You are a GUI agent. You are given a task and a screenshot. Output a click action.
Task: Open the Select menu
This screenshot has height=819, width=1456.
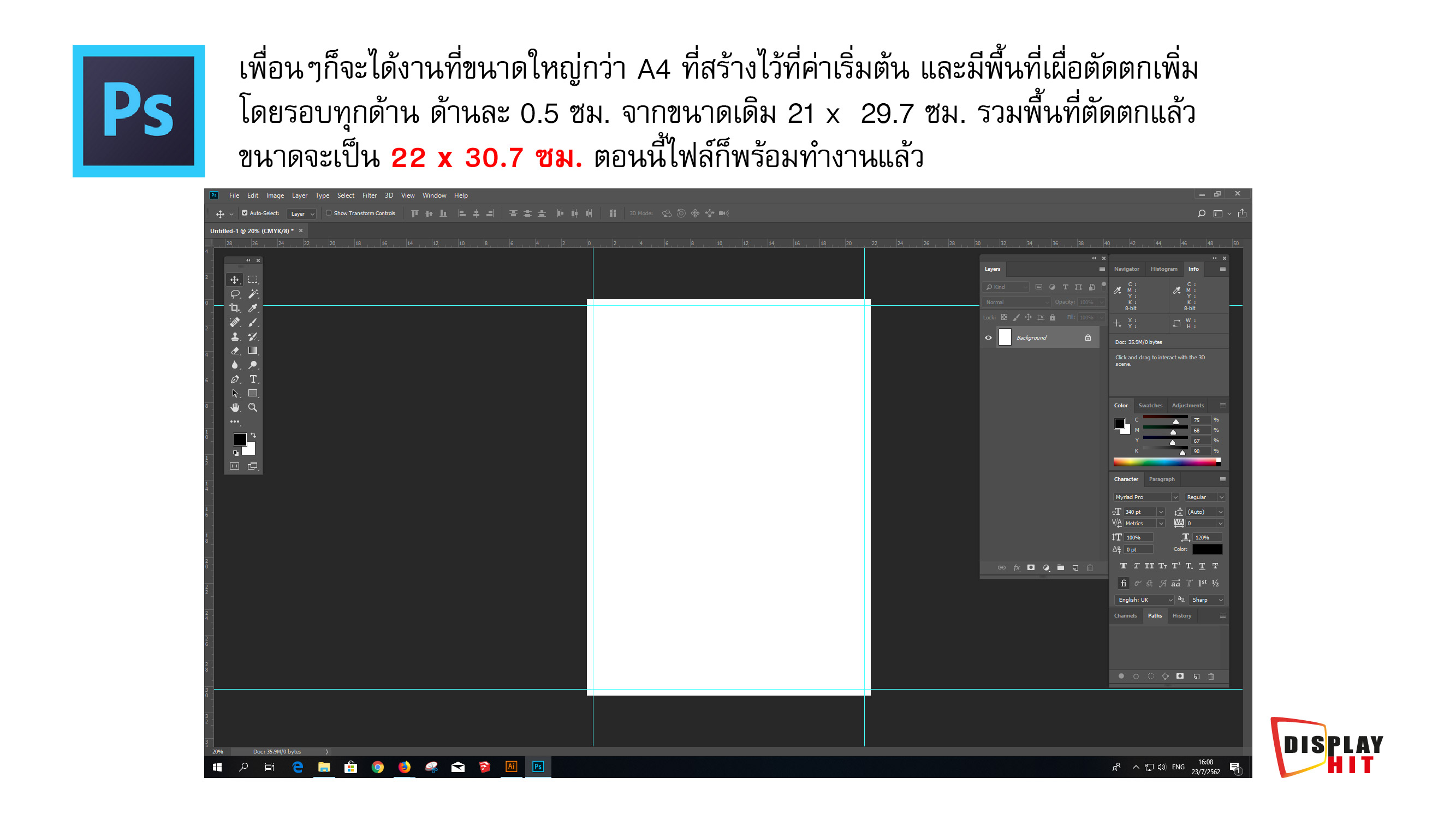(x=346, y=195)
